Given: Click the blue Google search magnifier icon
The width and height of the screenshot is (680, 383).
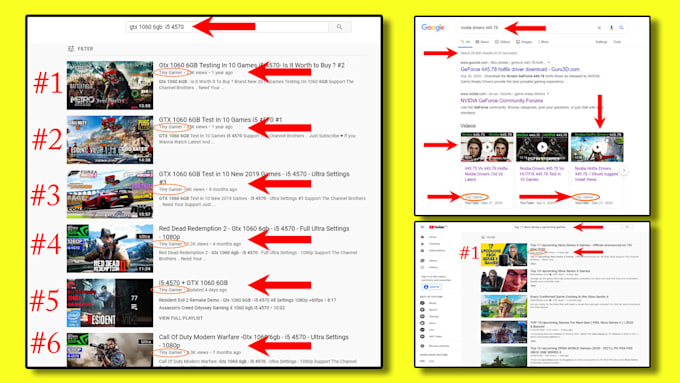Looking at the screenshot, I should pyautogui.click(x=621, y=28).
